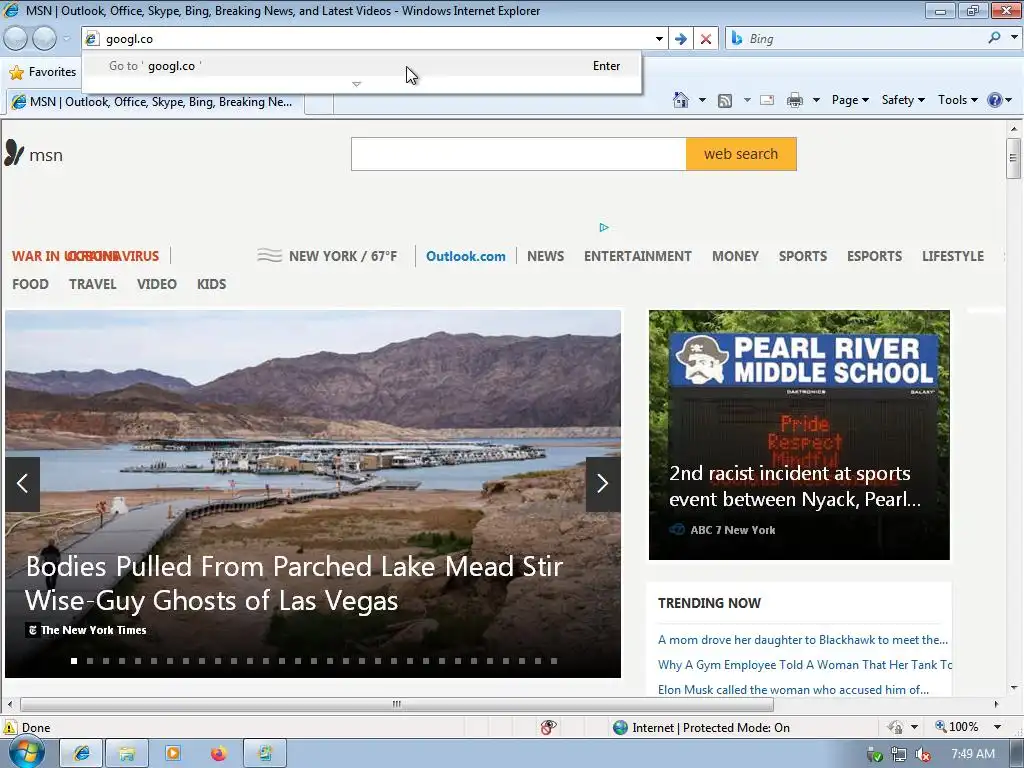The height and width of the screenshot is (768, 1024).
Task: Click the horizontal scrollbar thumb
Action: point(396,704)
